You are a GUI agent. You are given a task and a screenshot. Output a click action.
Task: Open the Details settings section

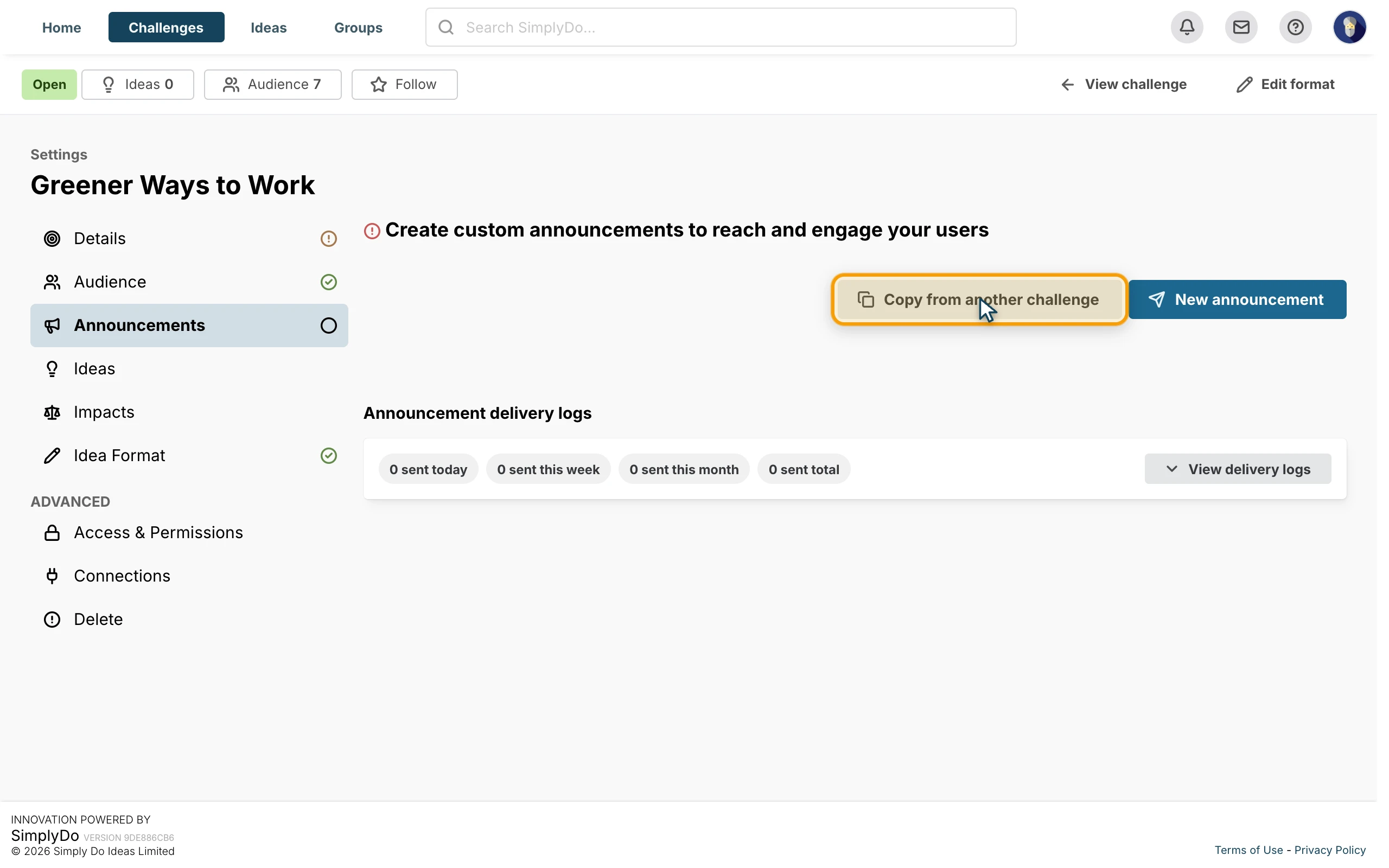tap(189, 238)
